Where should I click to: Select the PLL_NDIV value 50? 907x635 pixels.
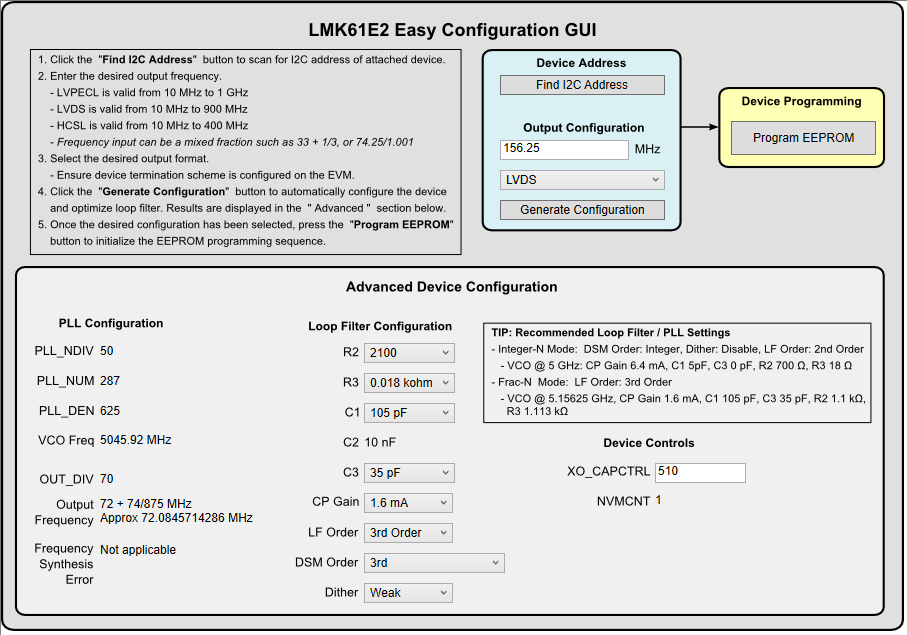point(106,351)
